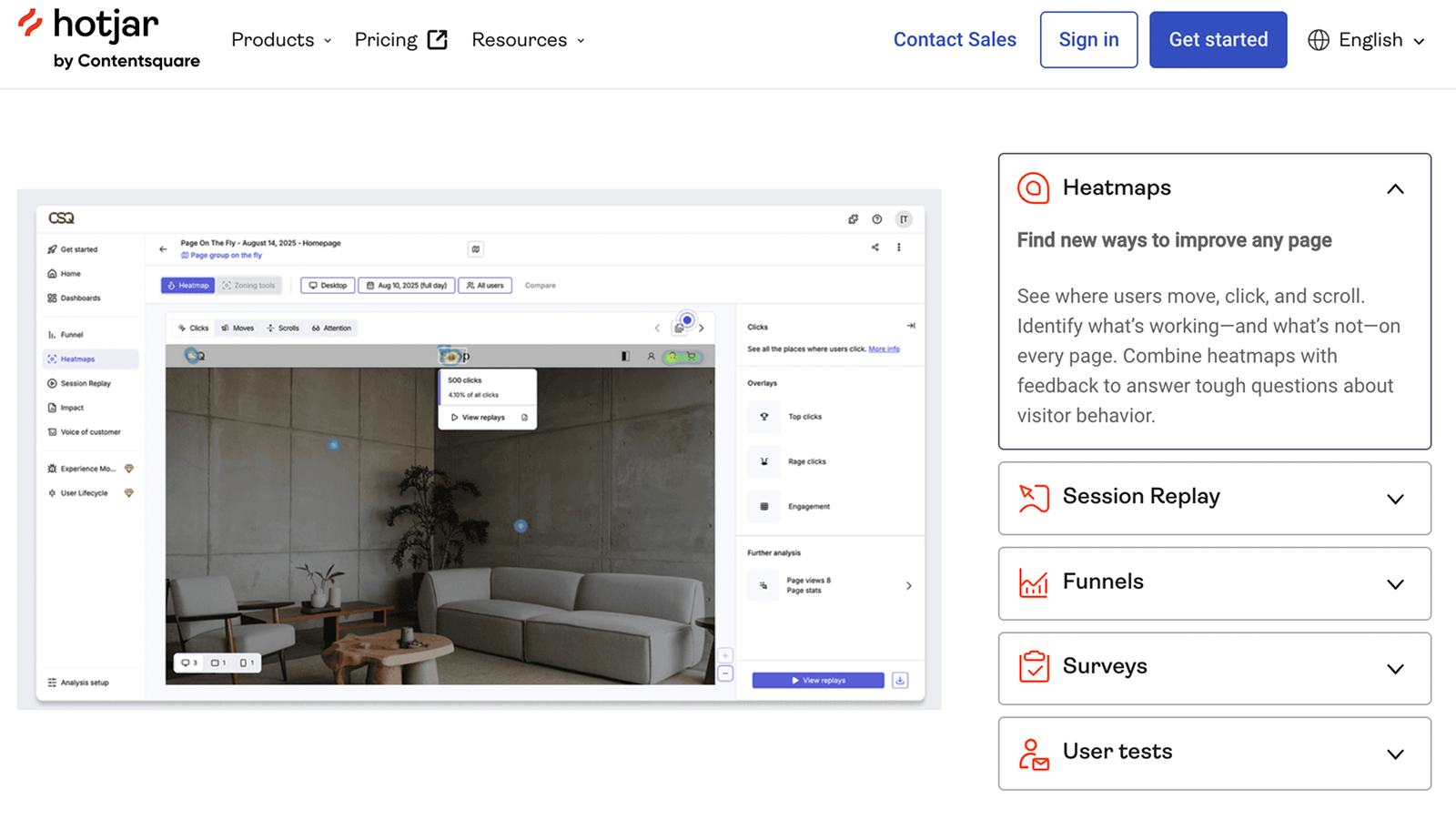Click the More info link

click(x=884, y=349)
